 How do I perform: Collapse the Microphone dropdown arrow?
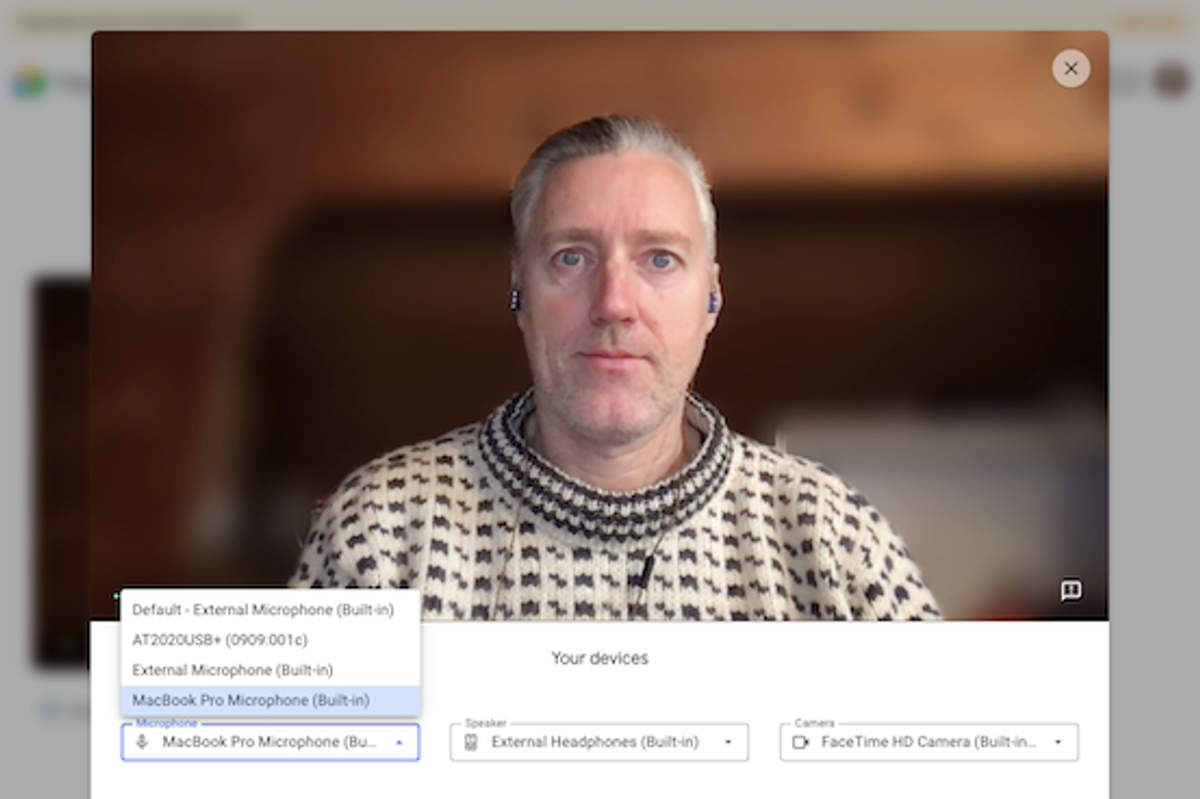pyautogui.click(x=399, y=743)
